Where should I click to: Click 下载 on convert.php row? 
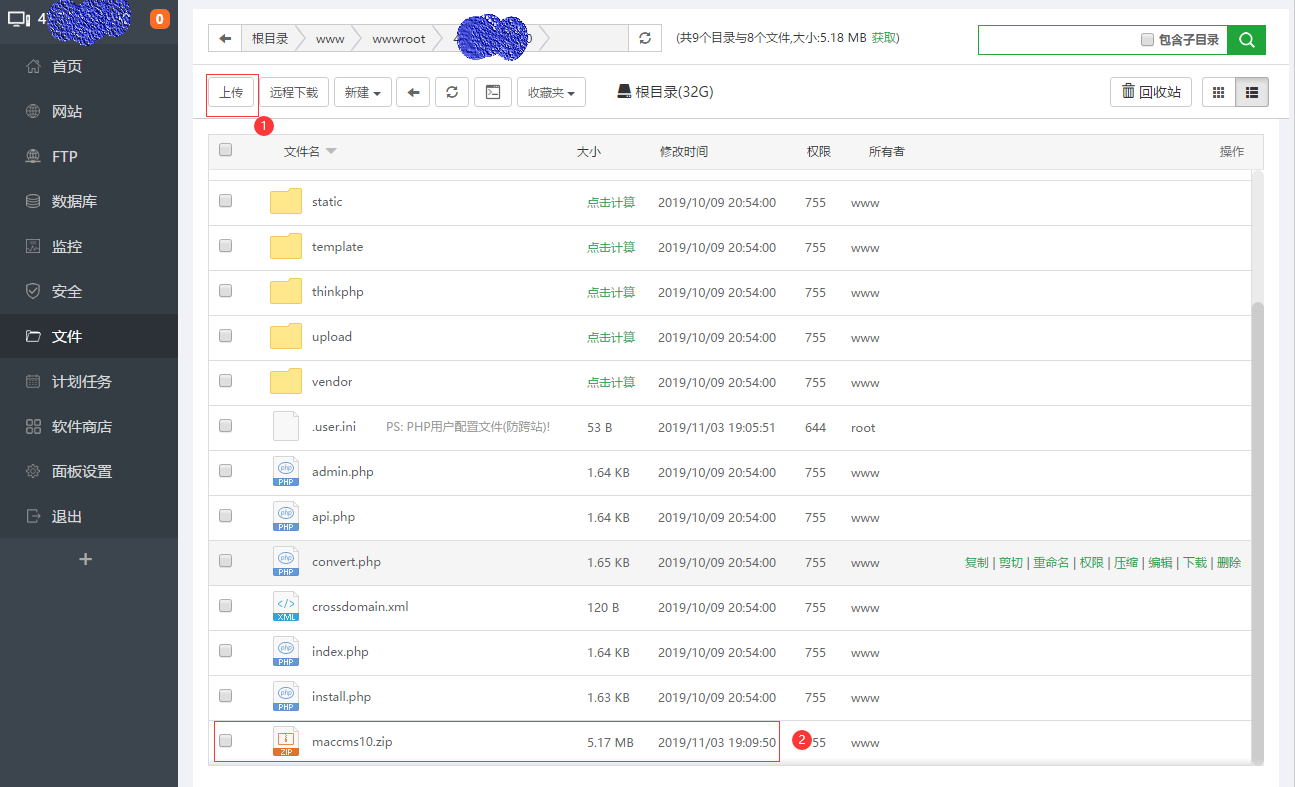(1195, 563)
